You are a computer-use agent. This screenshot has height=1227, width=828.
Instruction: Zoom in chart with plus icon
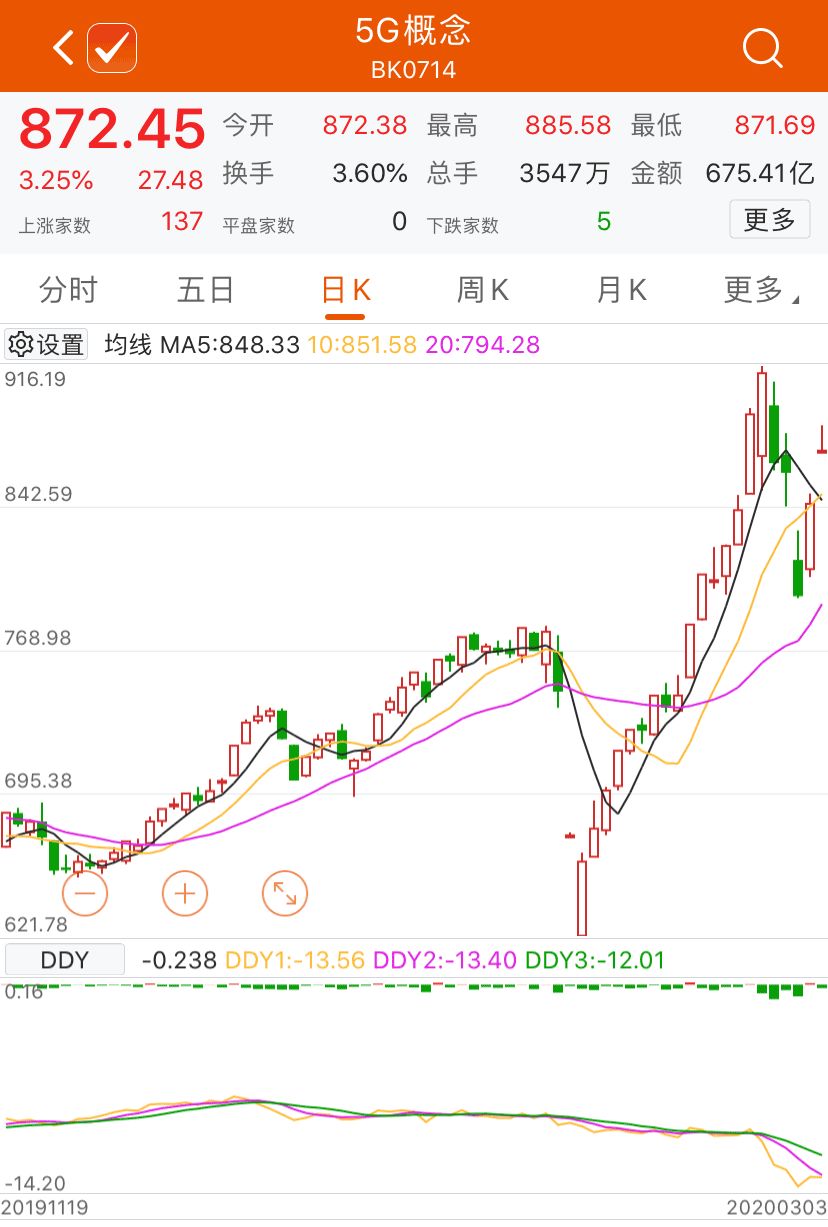pyautogui.click(x=185, y=893)
